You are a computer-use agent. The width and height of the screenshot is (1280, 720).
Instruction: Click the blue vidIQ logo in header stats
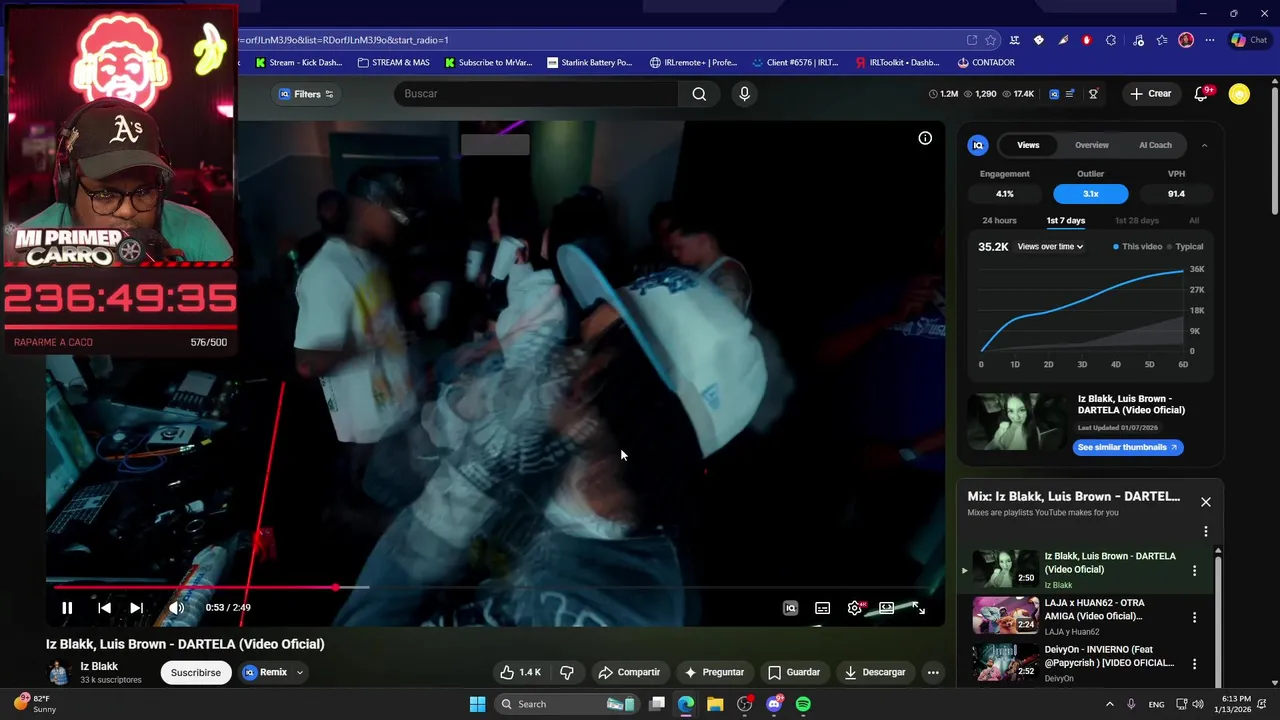click(x=1054, y=94)
